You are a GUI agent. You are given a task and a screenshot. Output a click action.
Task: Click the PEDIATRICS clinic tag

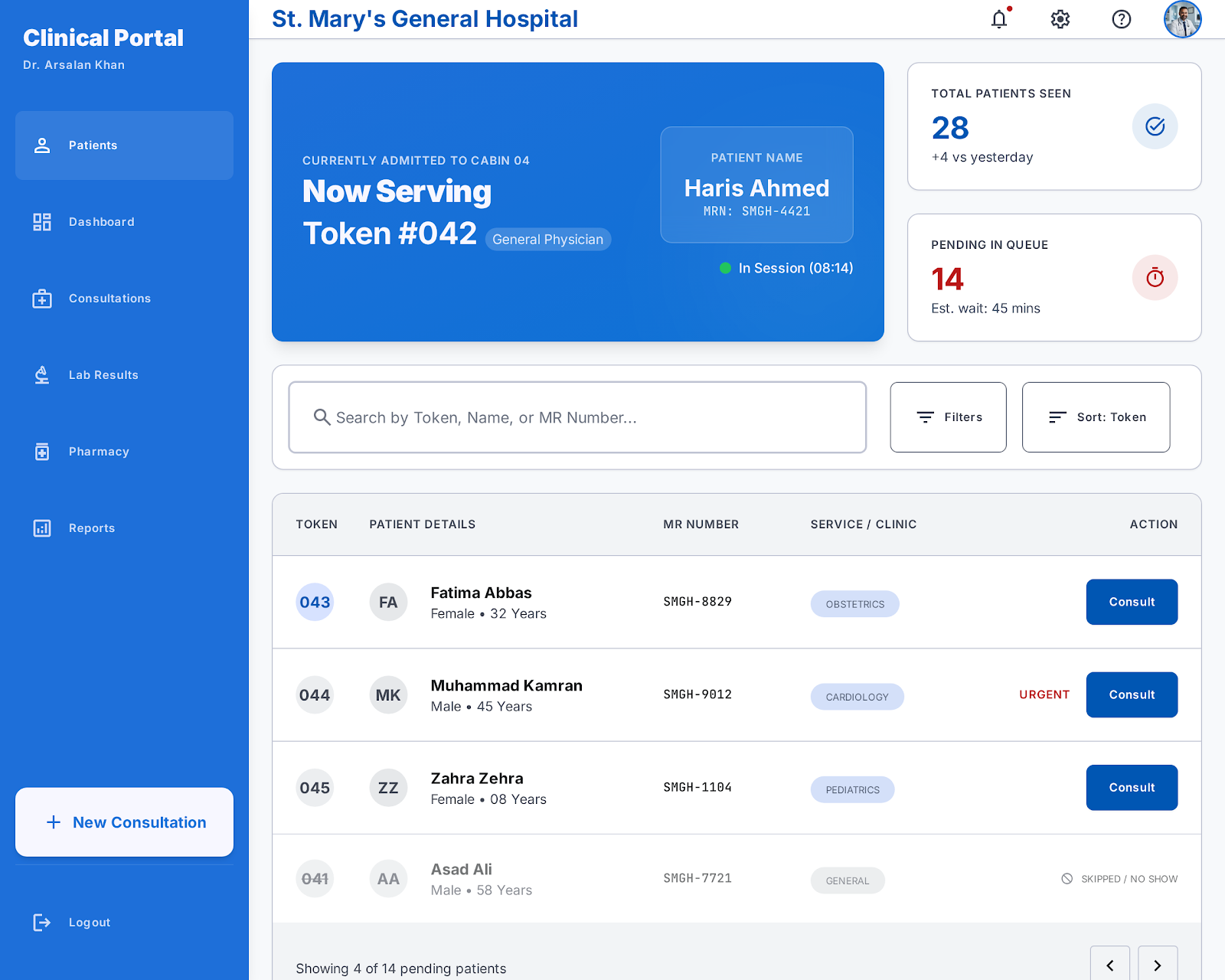(853, 789)
